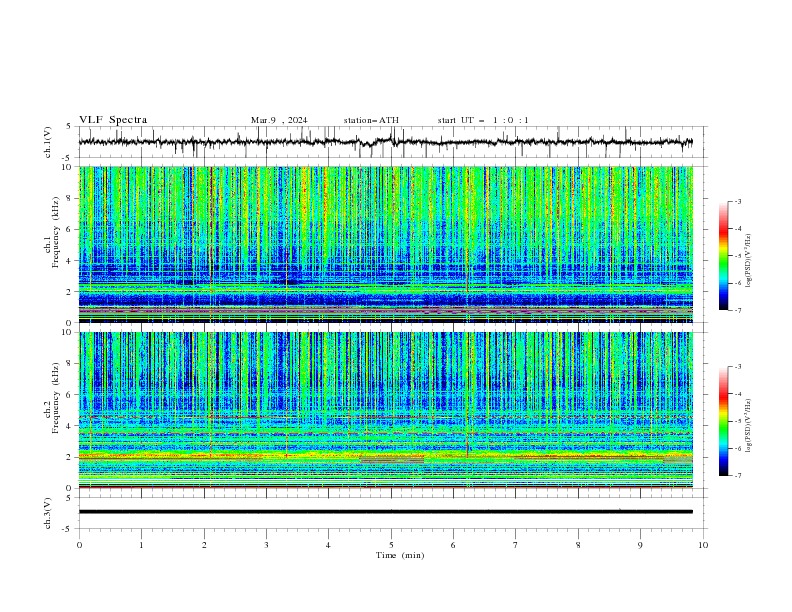Click the ch.1 waveform trace plot
Image resolution: width=792 pixels, height=612 pixels.
[386, 142]
